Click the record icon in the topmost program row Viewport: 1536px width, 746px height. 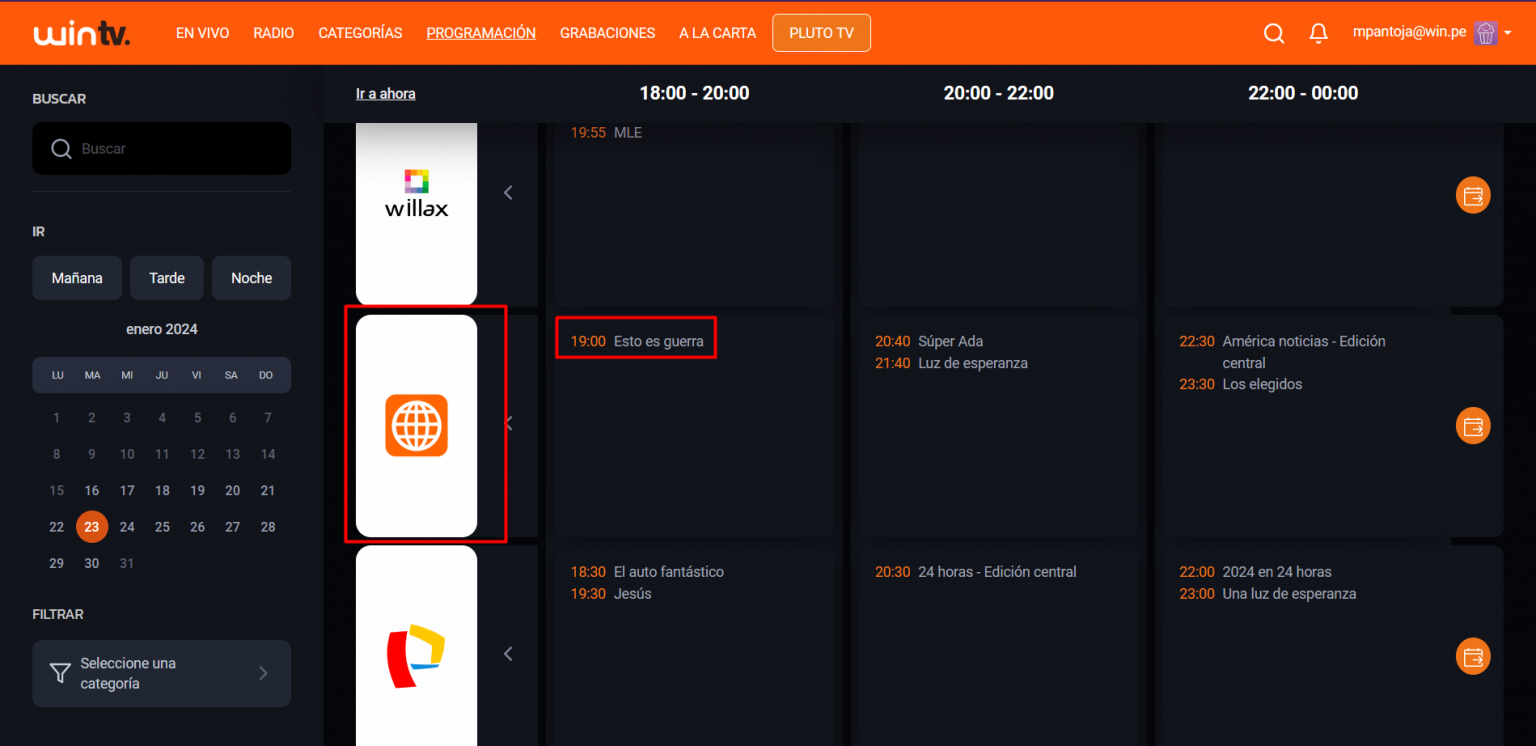(1472, 195)
